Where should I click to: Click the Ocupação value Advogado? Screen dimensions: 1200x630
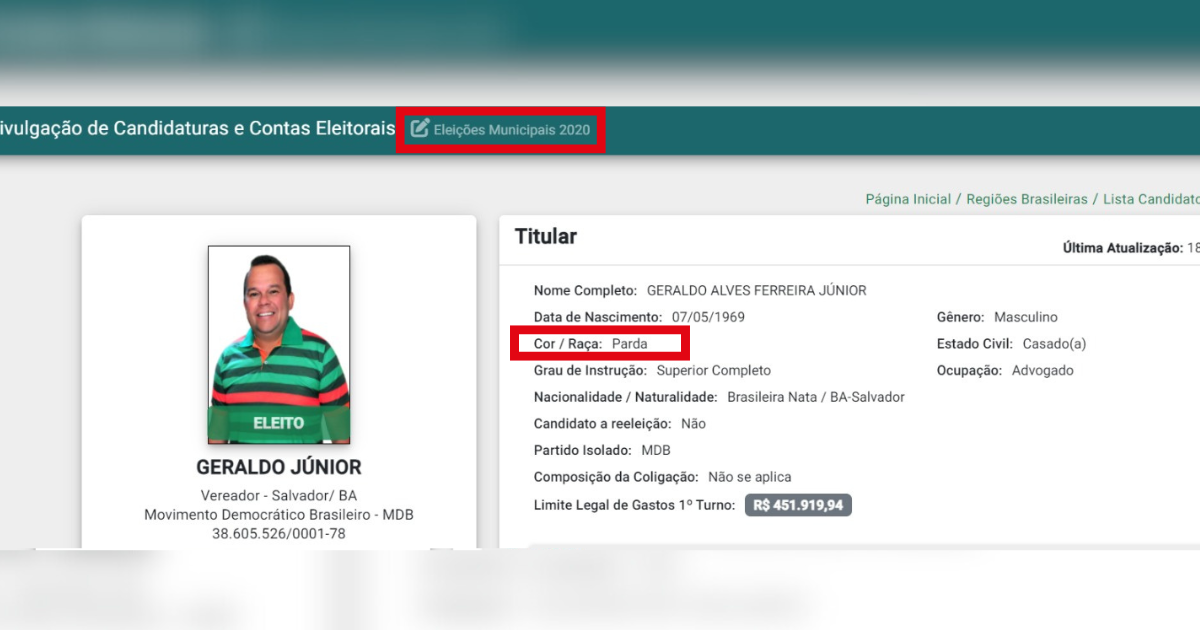[x=1043, y=370]
